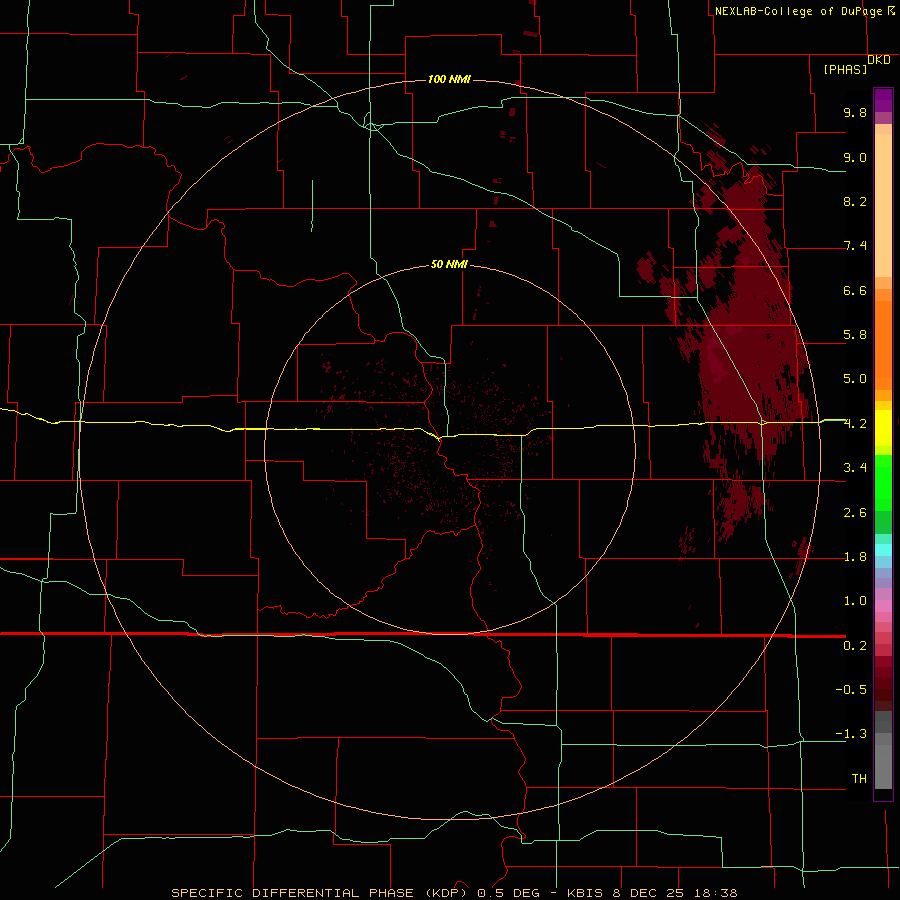Image resolution: width=900 pixels, height=900 pixels.
Task: Click the [PHAS] legend header
Action: (x=845, y=69)
